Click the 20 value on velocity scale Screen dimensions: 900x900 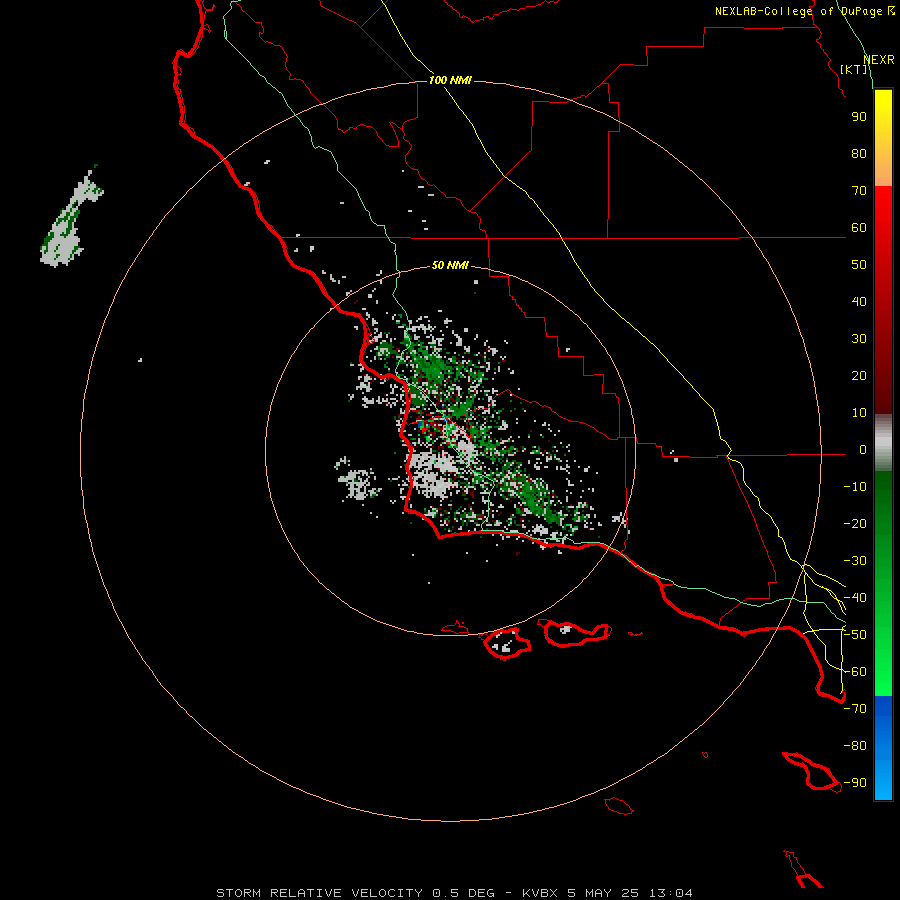(x=859, y=375)
